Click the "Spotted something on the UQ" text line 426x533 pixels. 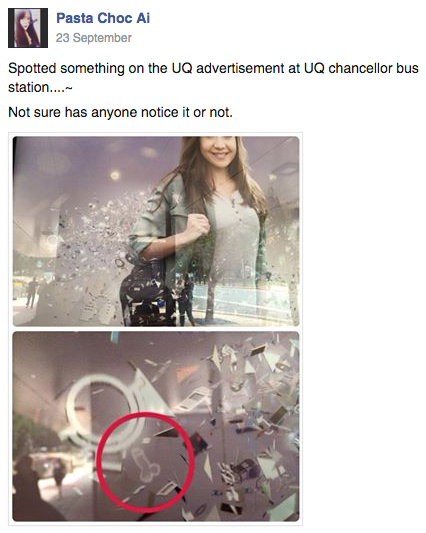(213, 68)
